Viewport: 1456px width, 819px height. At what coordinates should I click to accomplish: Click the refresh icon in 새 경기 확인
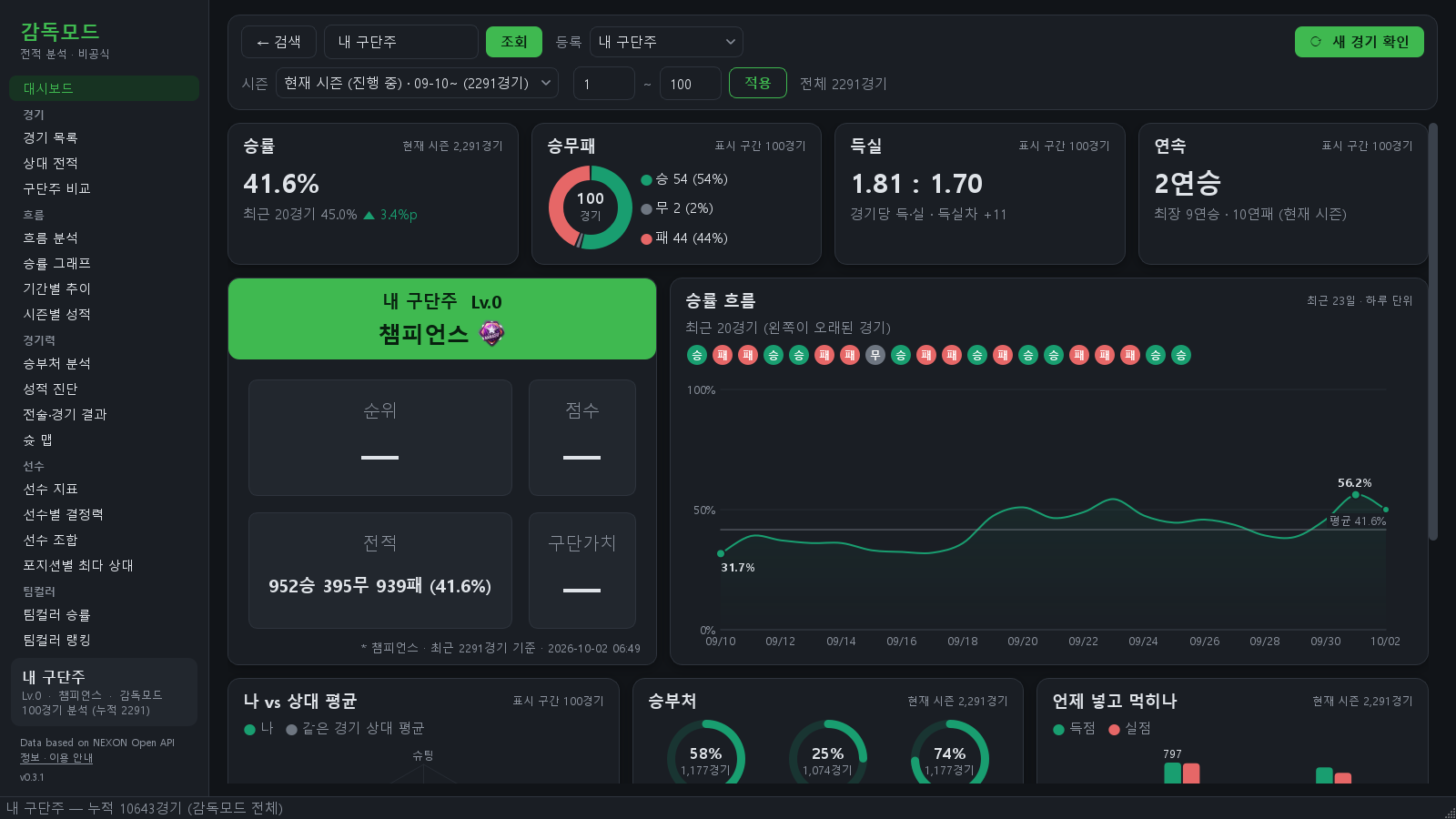1315,42
